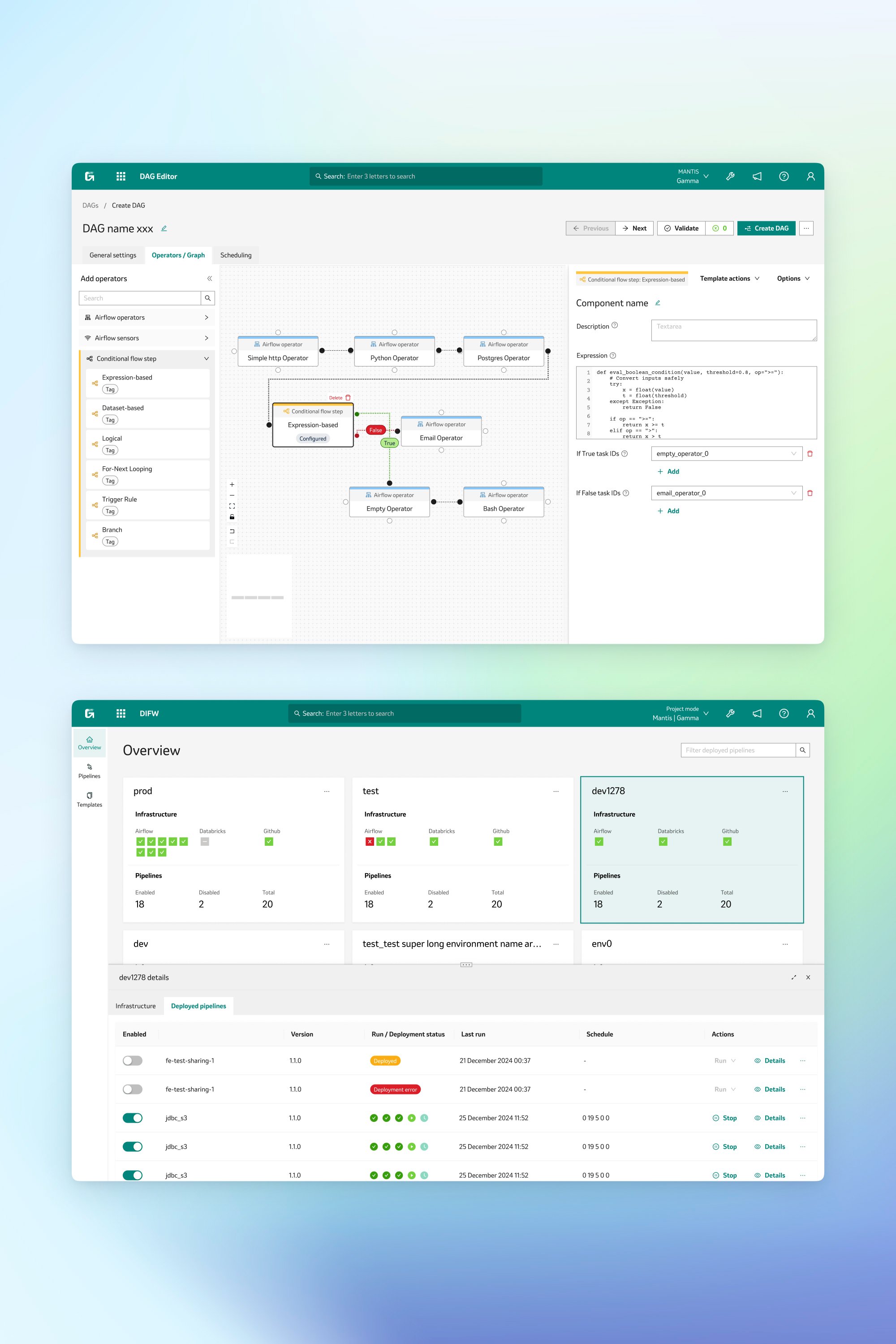Expand the Airflow sensors category
The image size is (896, 1344).
pyautogui.click(x=206, y=338)
